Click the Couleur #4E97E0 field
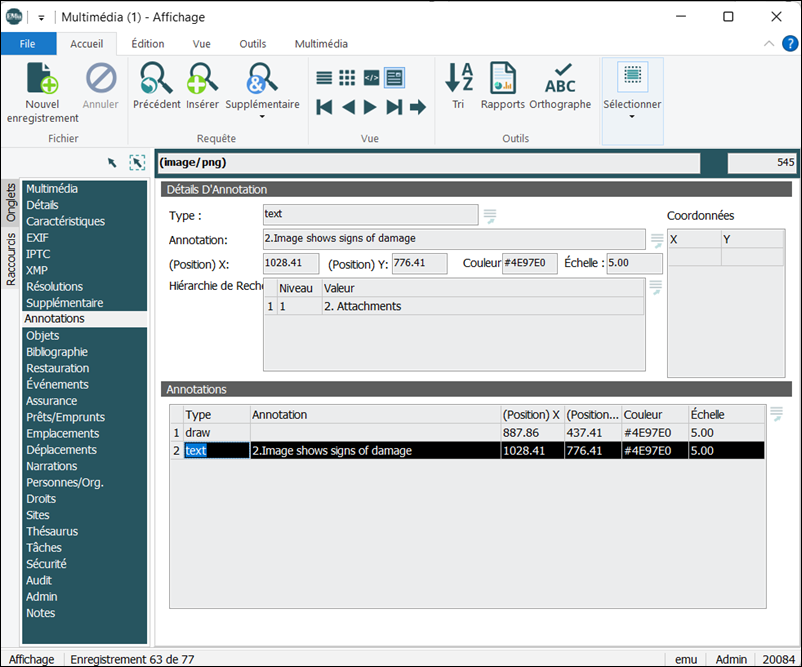 529,264
